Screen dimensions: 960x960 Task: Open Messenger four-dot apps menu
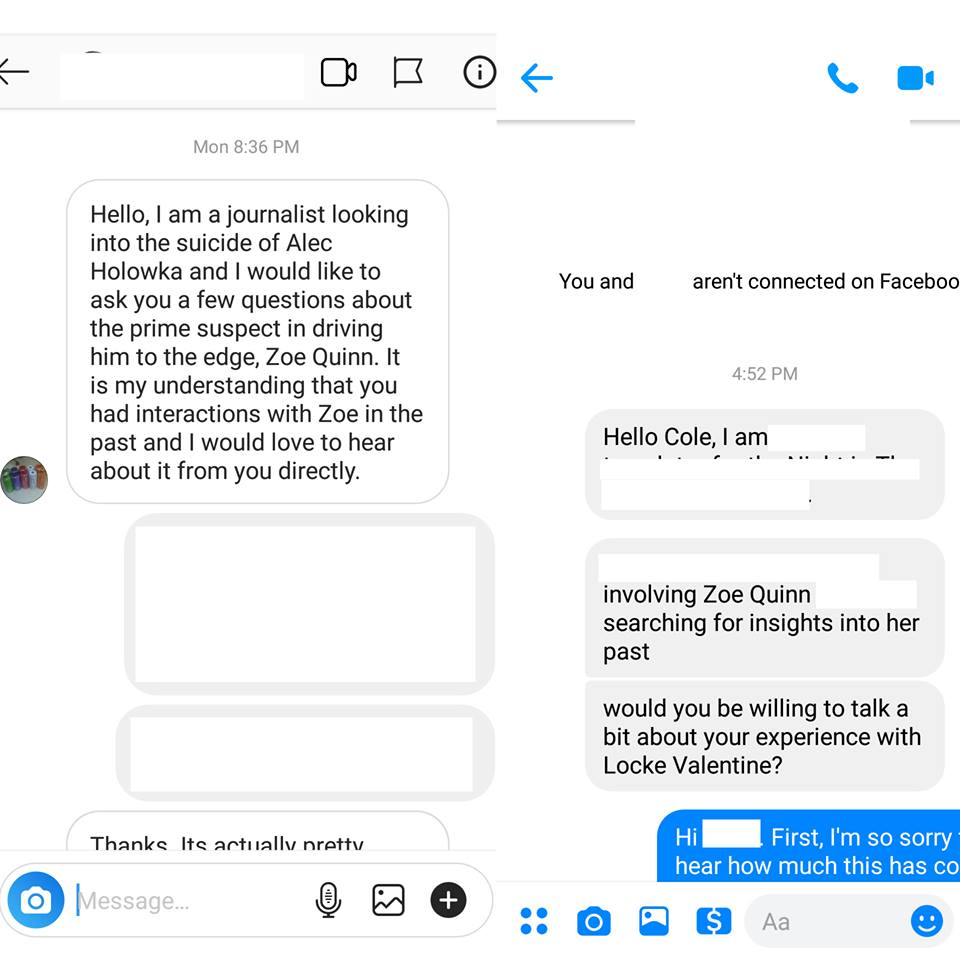pyautogui.click(x=534, y=921)
